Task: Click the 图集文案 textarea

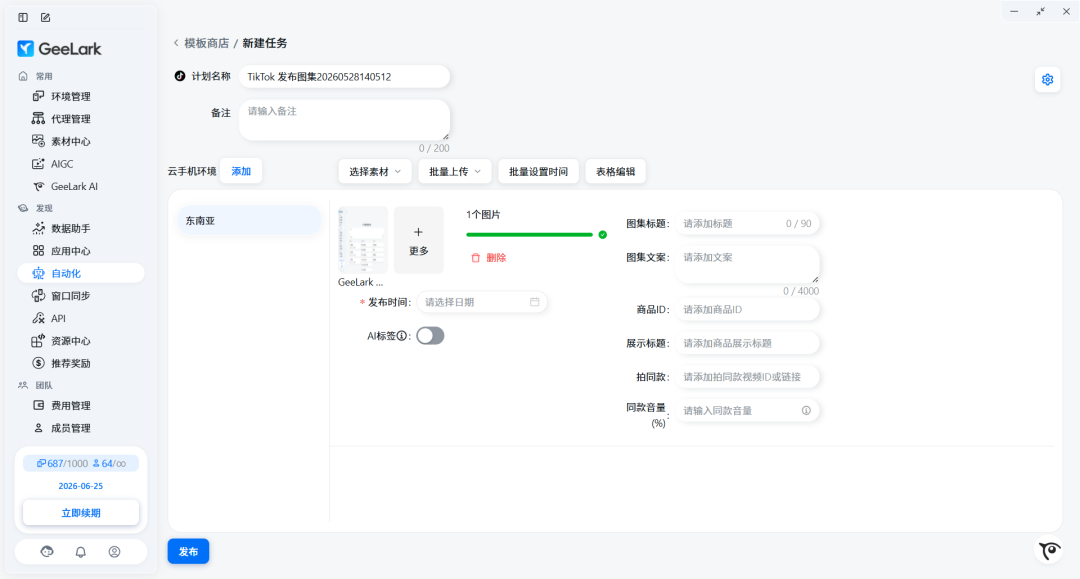Action: (x=747, y=265)
